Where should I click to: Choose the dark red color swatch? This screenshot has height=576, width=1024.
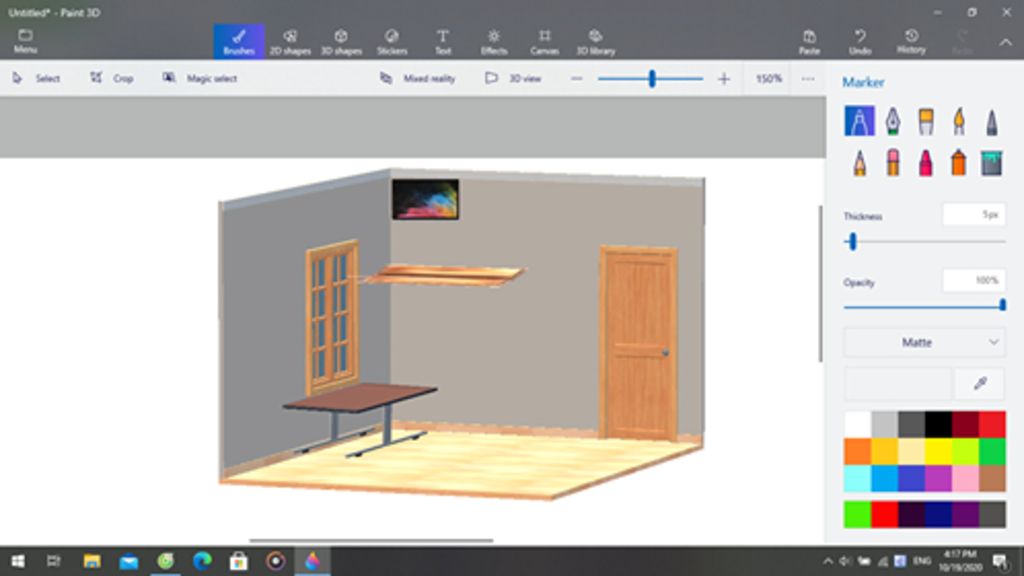[965, 424]
